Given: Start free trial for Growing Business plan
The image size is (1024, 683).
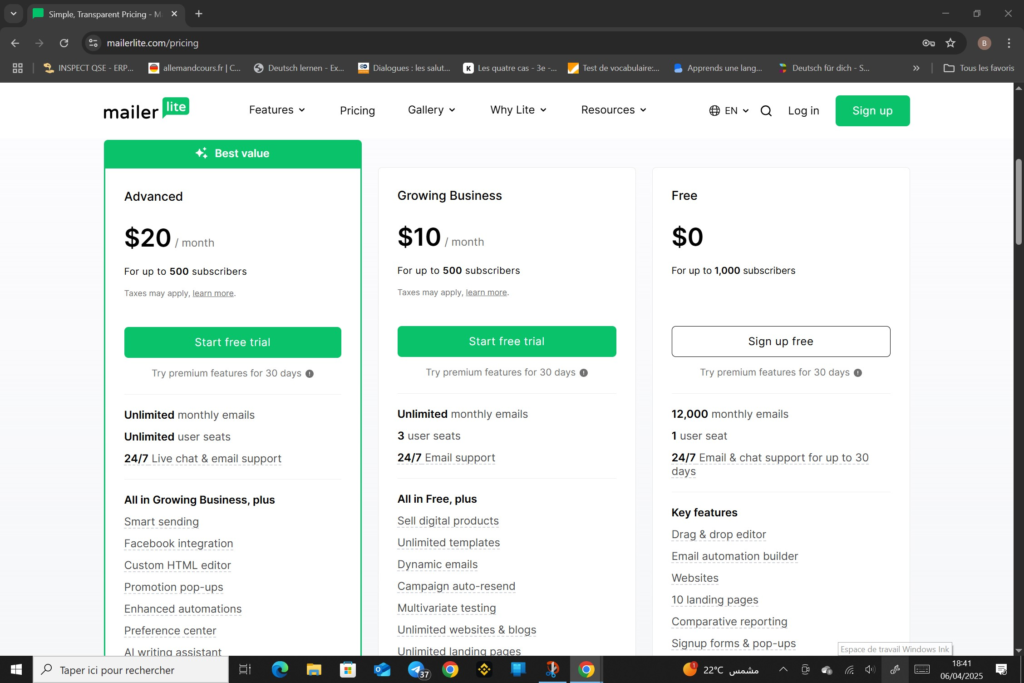Looking at the screenshot, I should click(x=506, y=342).
